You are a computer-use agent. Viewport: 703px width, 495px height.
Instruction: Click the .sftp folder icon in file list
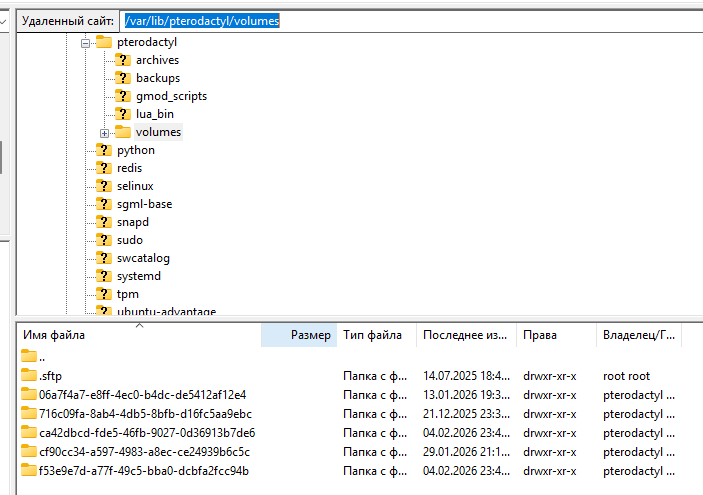pyautogui.click(x=29, y=376)
